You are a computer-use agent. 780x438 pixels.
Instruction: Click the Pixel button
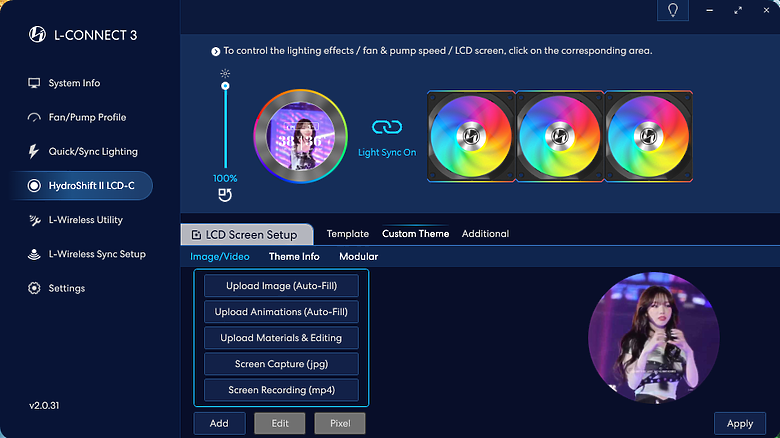tap(340, 424)
